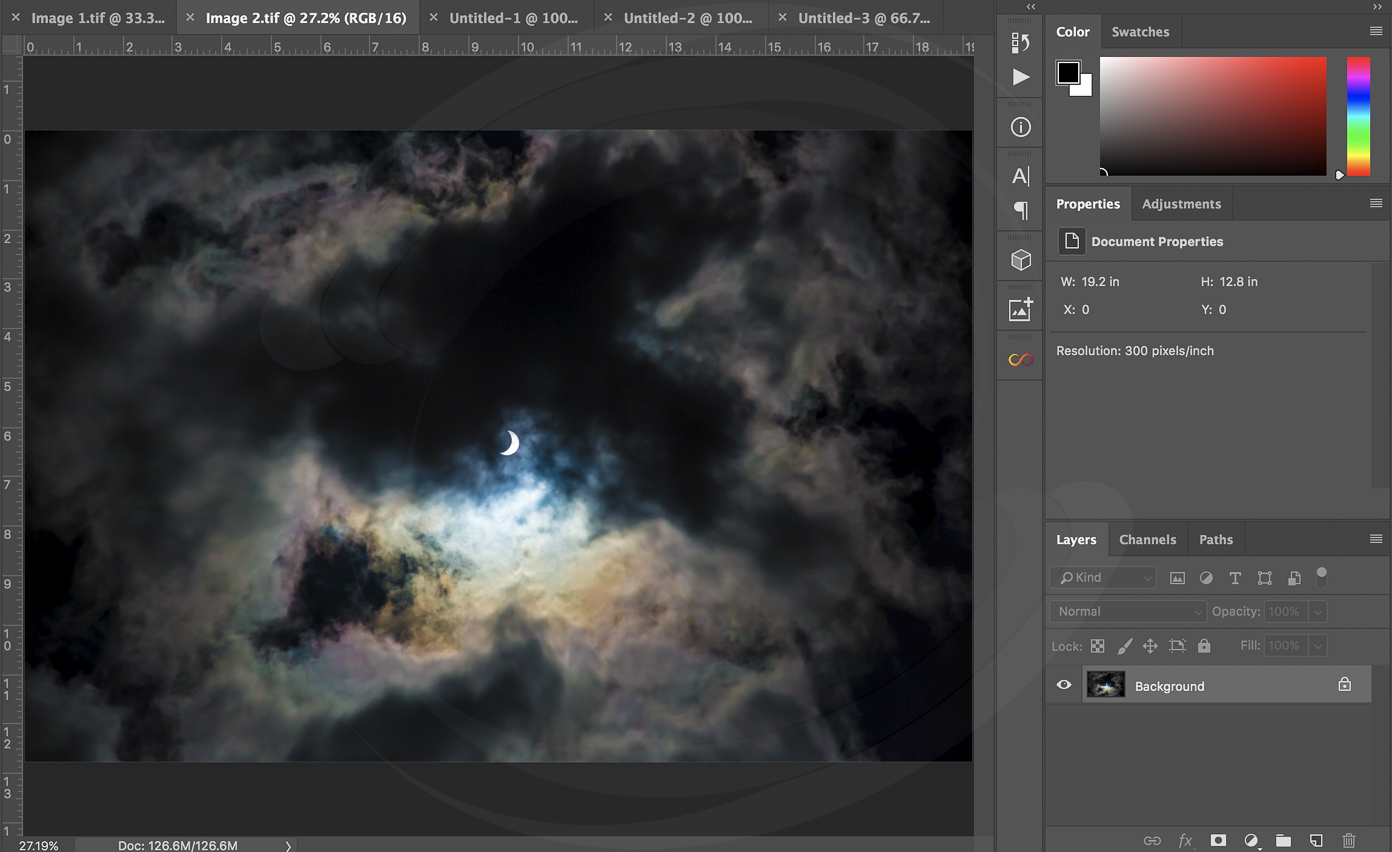Switch to the Untitled-3 document tab
This screenshot has width=1392, height=852.
click(x=864, y=18)
